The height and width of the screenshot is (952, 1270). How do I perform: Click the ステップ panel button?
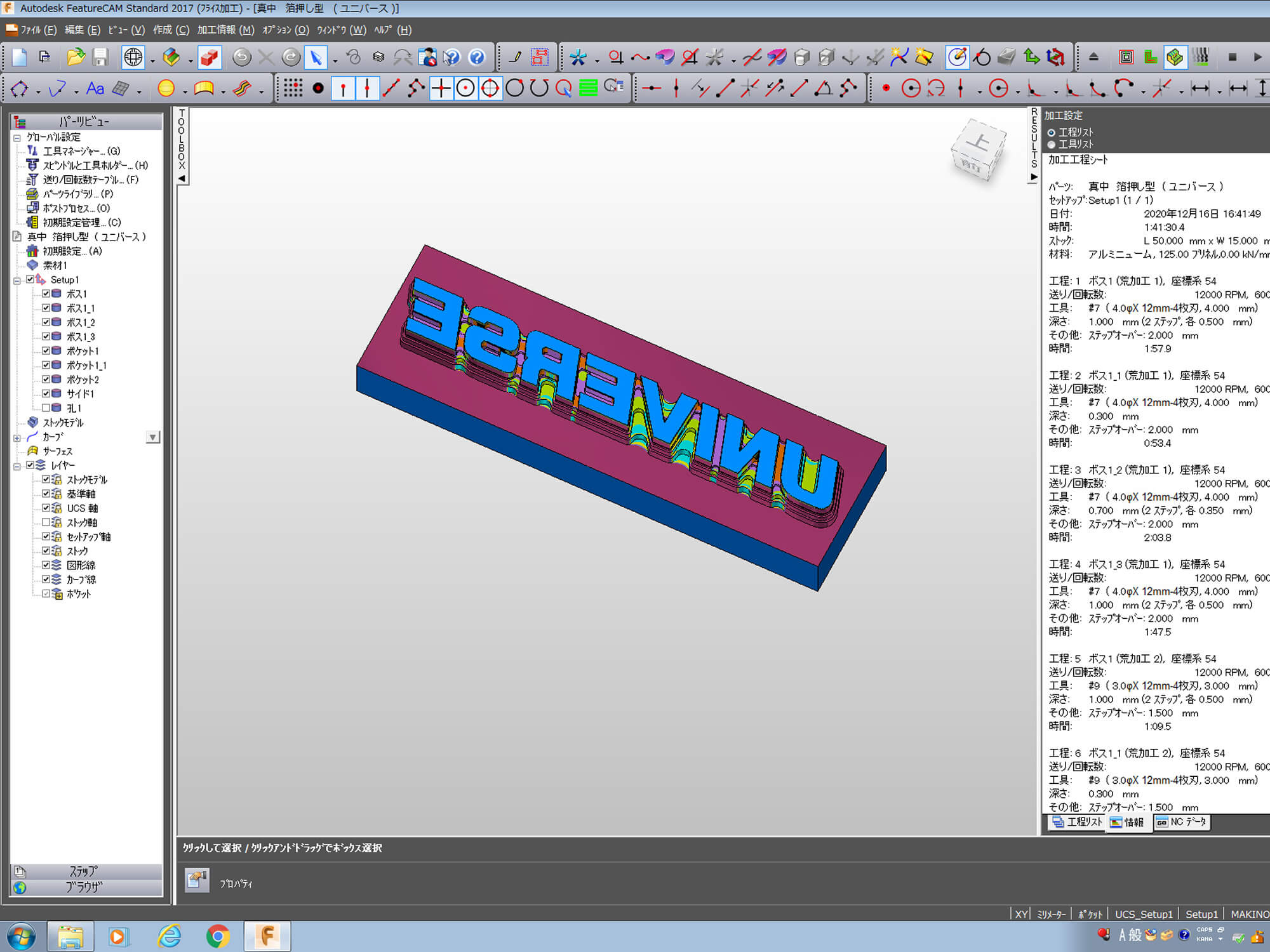tap(86, 871)
